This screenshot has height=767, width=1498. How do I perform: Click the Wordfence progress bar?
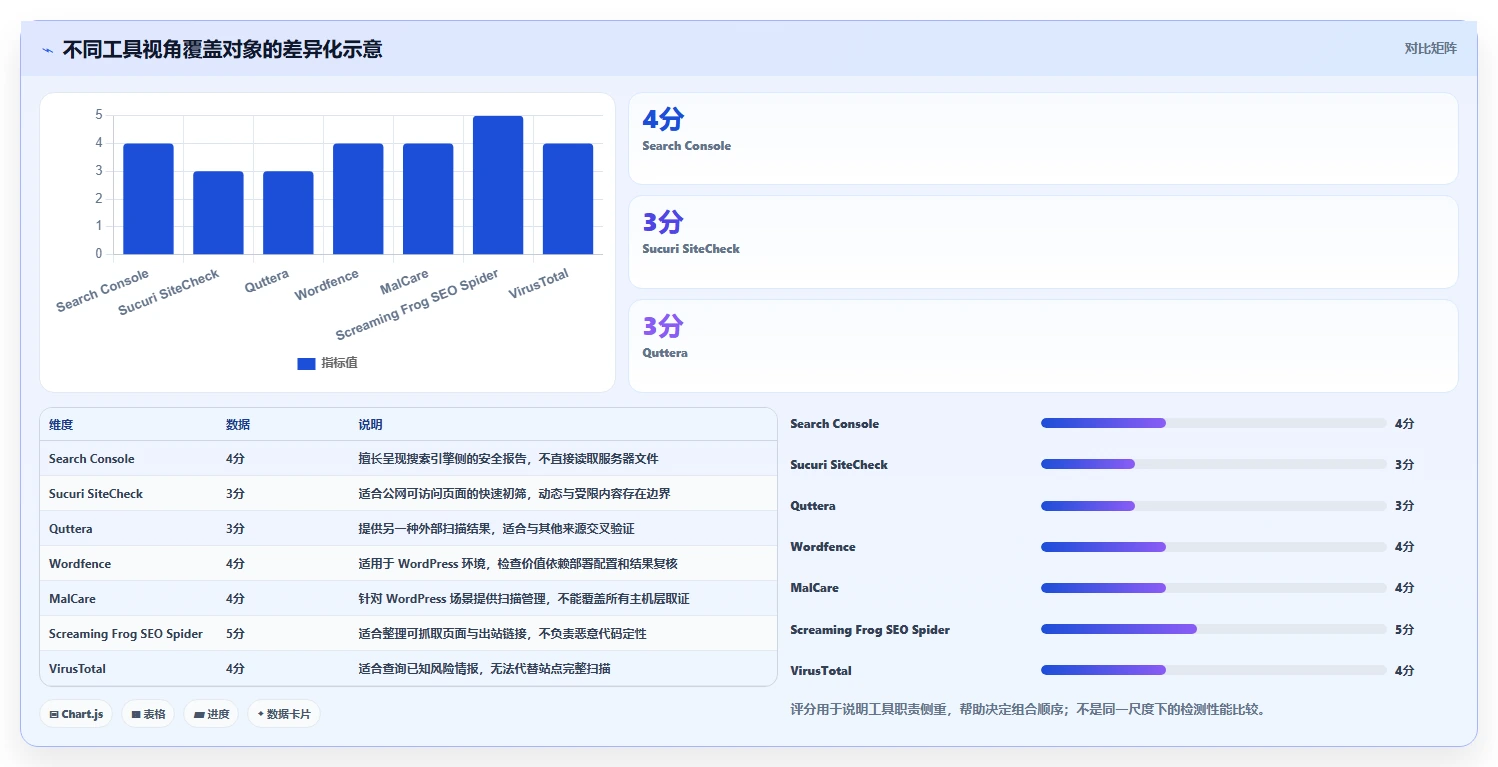(1214, 547)
